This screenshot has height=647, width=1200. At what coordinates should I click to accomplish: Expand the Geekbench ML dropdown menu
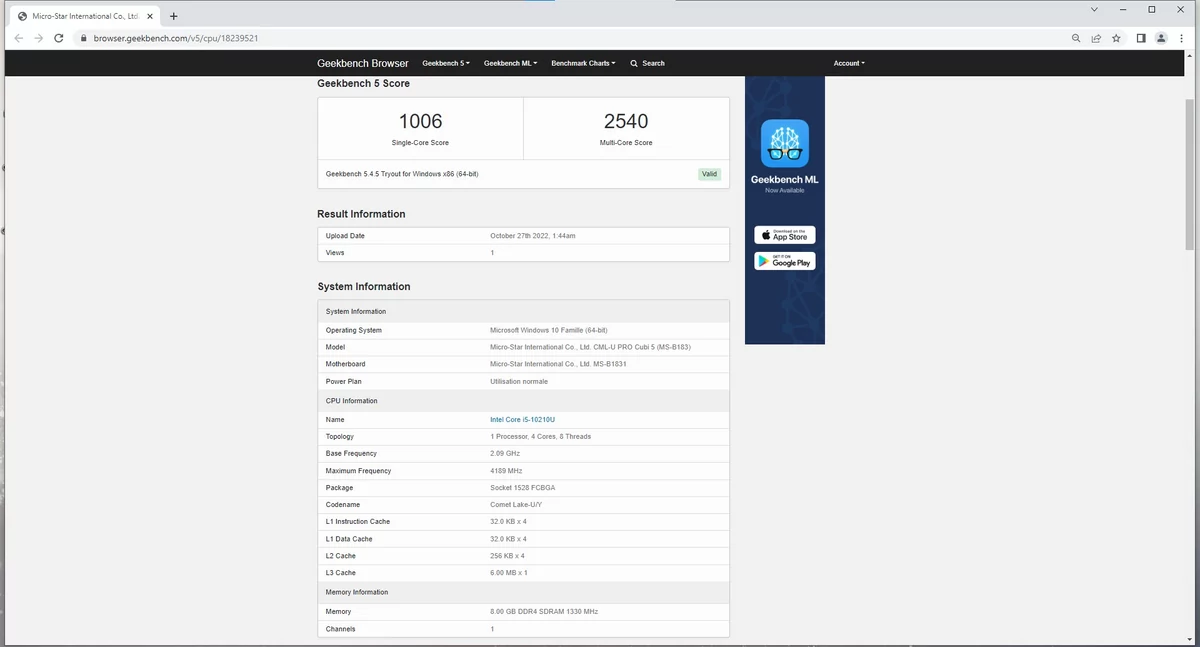(x=510, y=63)
